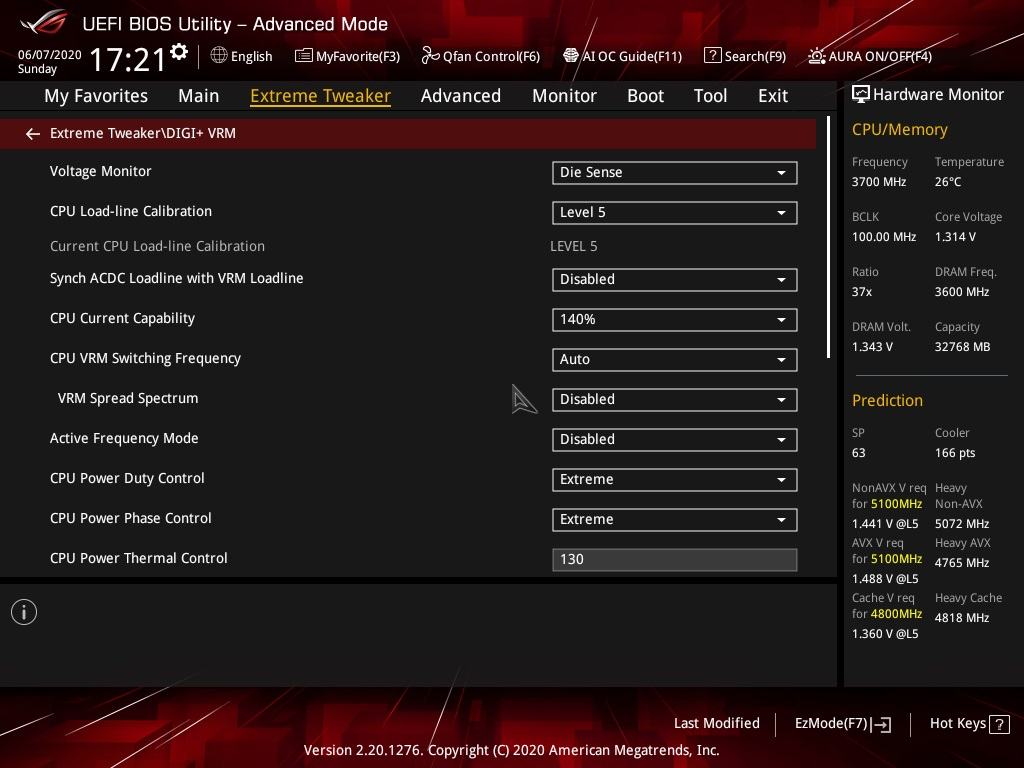
Task: Click English language label
Action: [251, 56]
